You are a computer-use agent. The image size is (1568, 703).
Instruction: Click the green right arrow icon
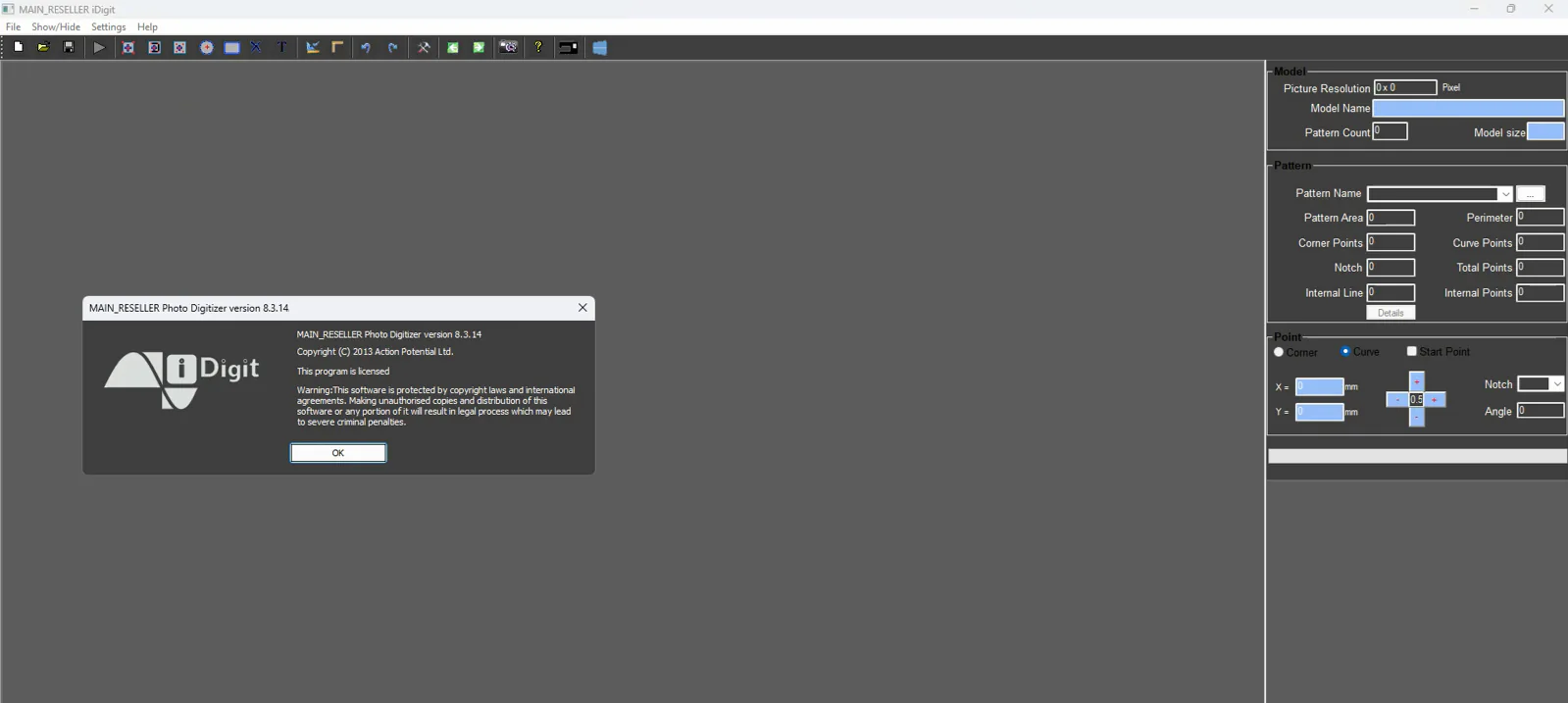click(x=479, y=47)
